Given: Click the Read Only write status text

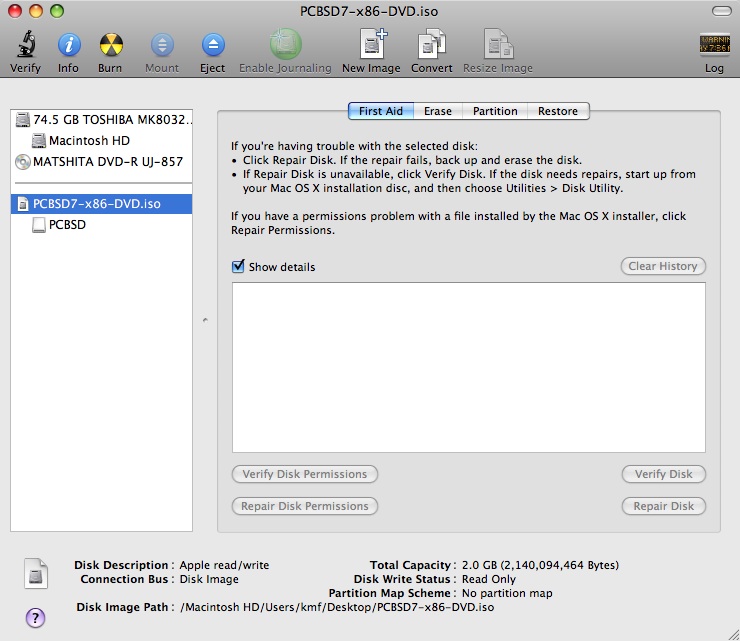Looking at the screenshot, I should click(x=488, y=579).
